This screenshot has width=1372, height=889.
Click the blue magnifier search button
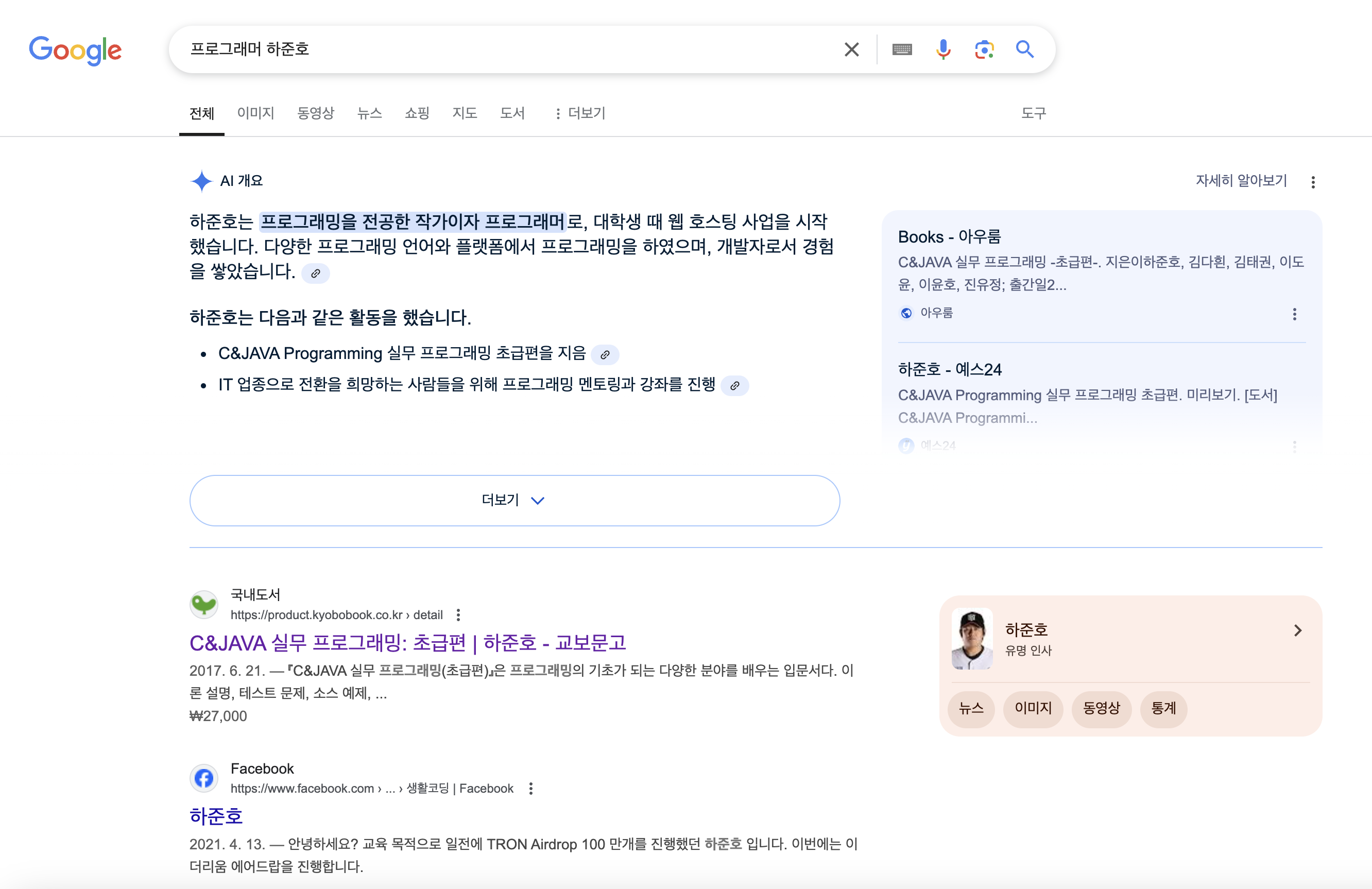1024,49
